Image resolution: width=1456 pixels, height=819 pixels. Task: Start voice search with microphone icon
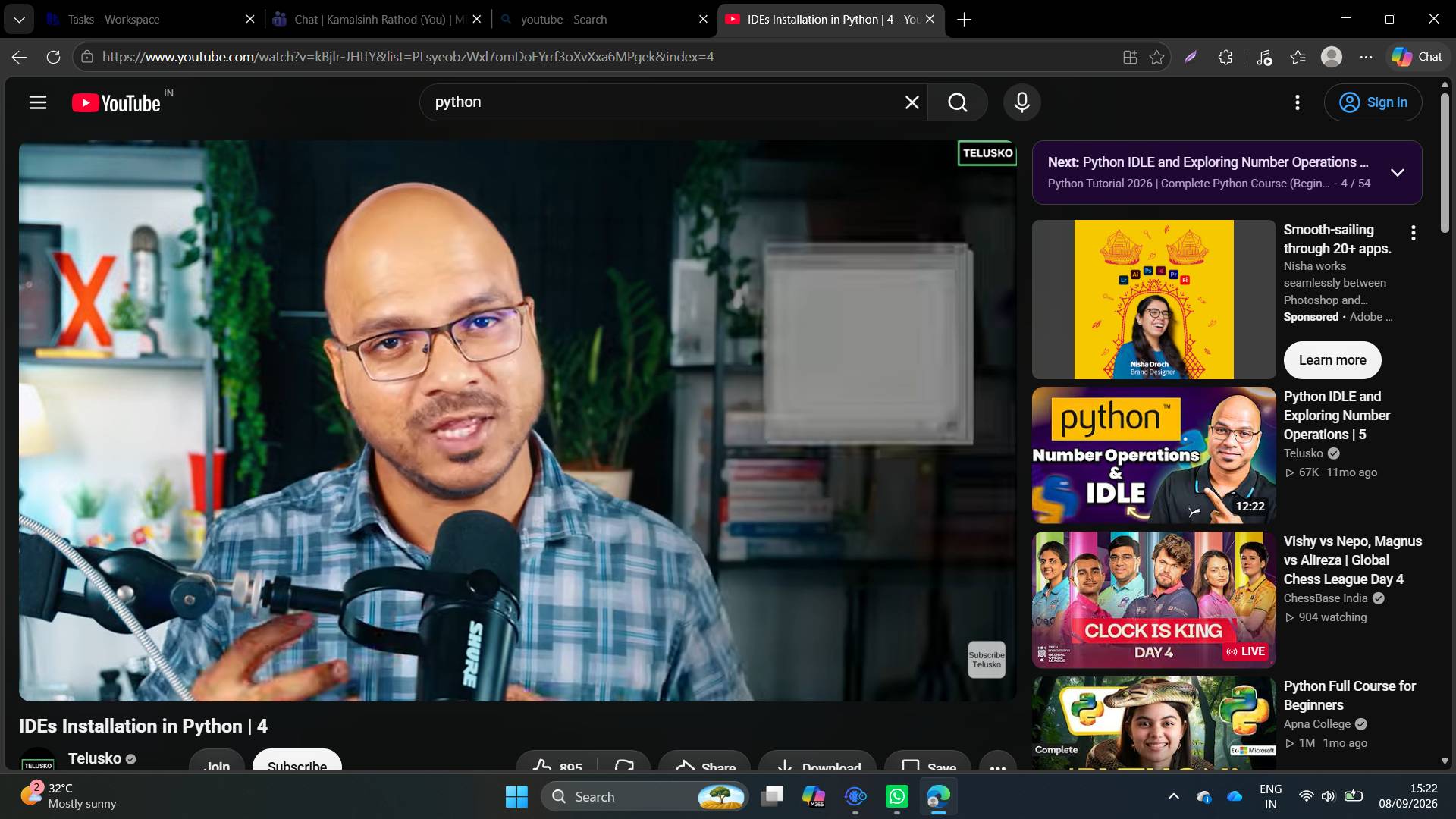(x=1022, y=102)
